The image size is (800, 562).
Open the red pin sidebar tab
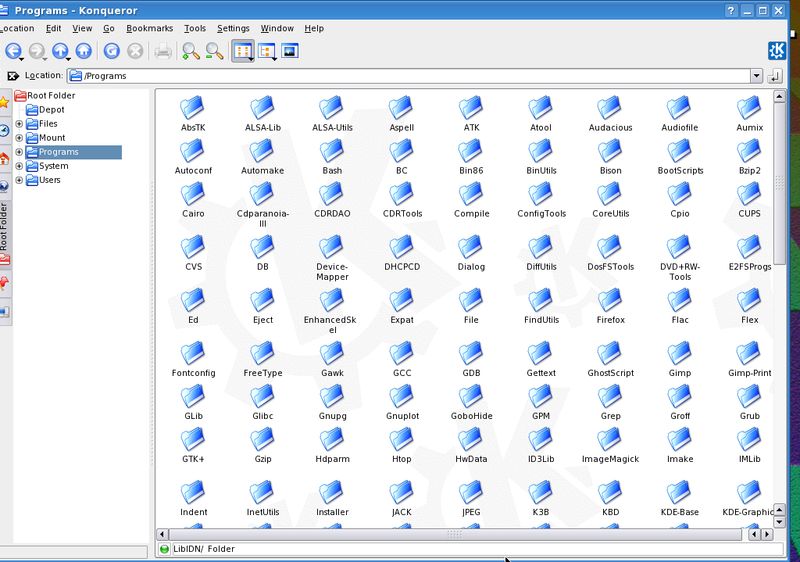[x=4, y=283]
